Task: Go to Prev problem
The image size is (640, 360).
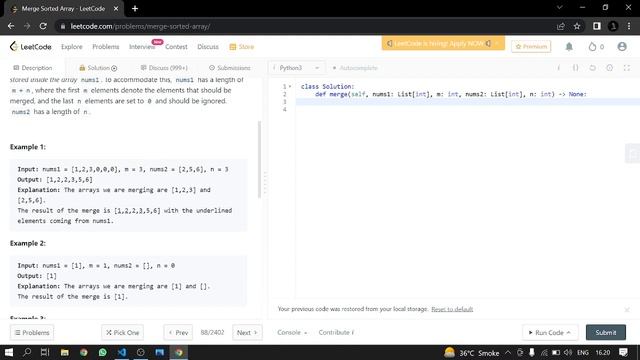Action: click(178, 333)
